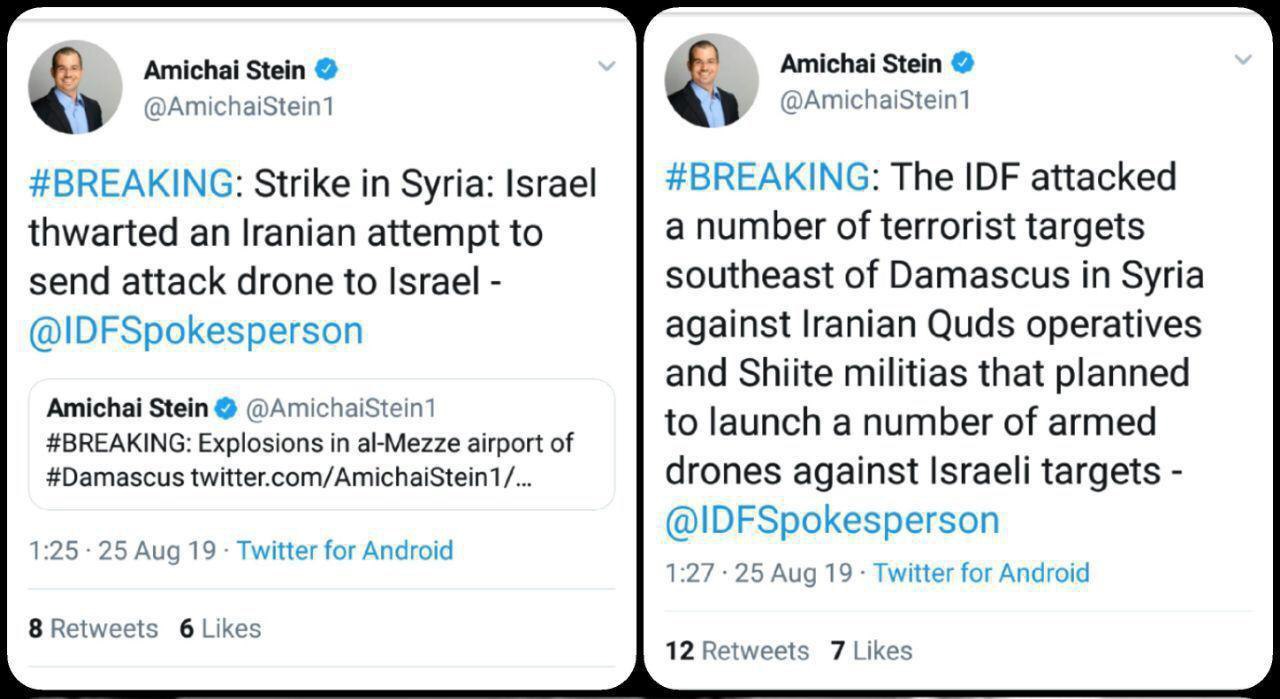Expand the left tweet's options chevron
Image resolution: width=1280 pixels, height=699 pixels.
pos(606,67)
